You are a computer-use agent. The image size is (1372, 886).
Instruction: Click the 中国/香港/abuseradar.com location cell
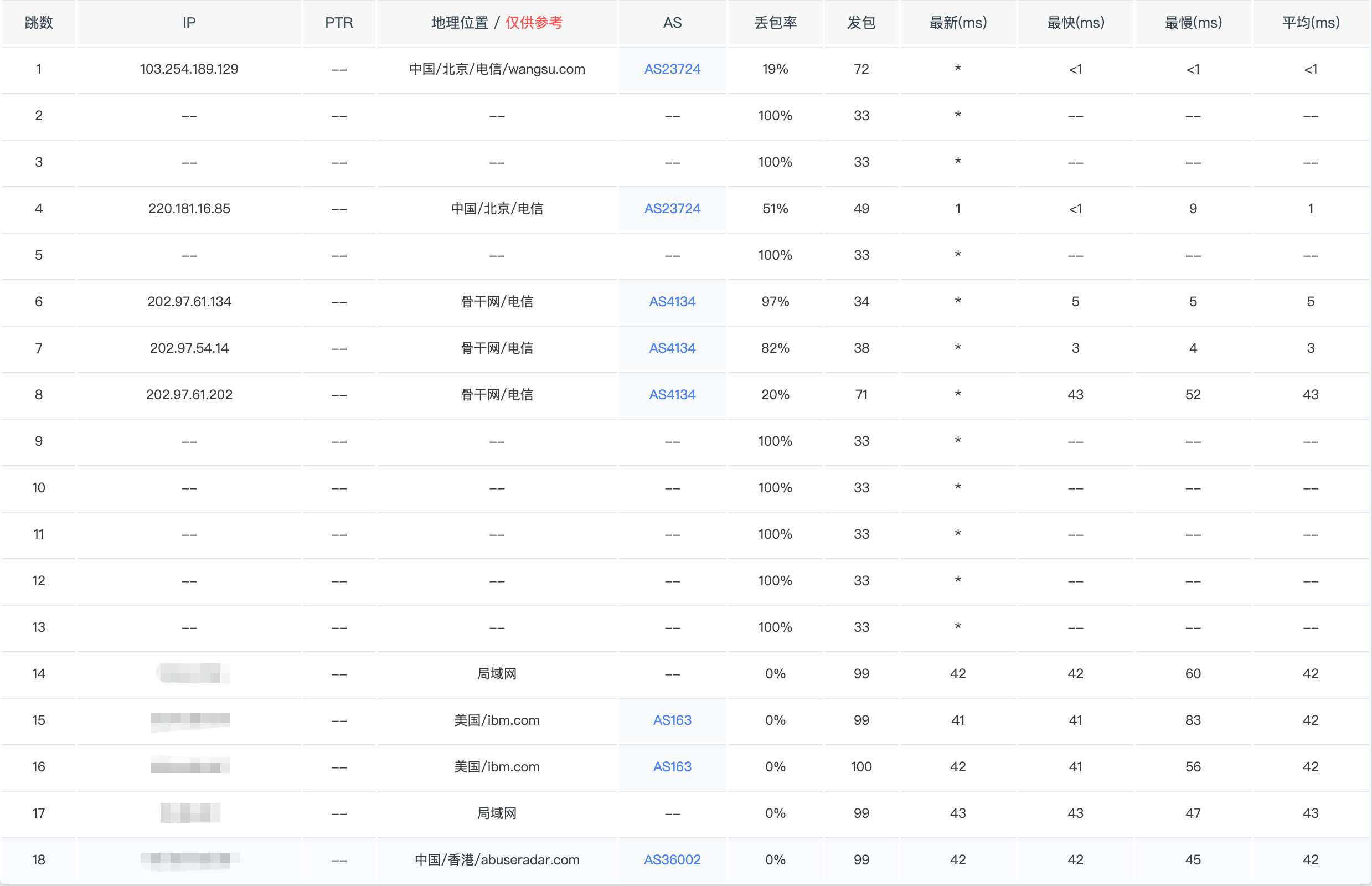click(x=497, y=859)
